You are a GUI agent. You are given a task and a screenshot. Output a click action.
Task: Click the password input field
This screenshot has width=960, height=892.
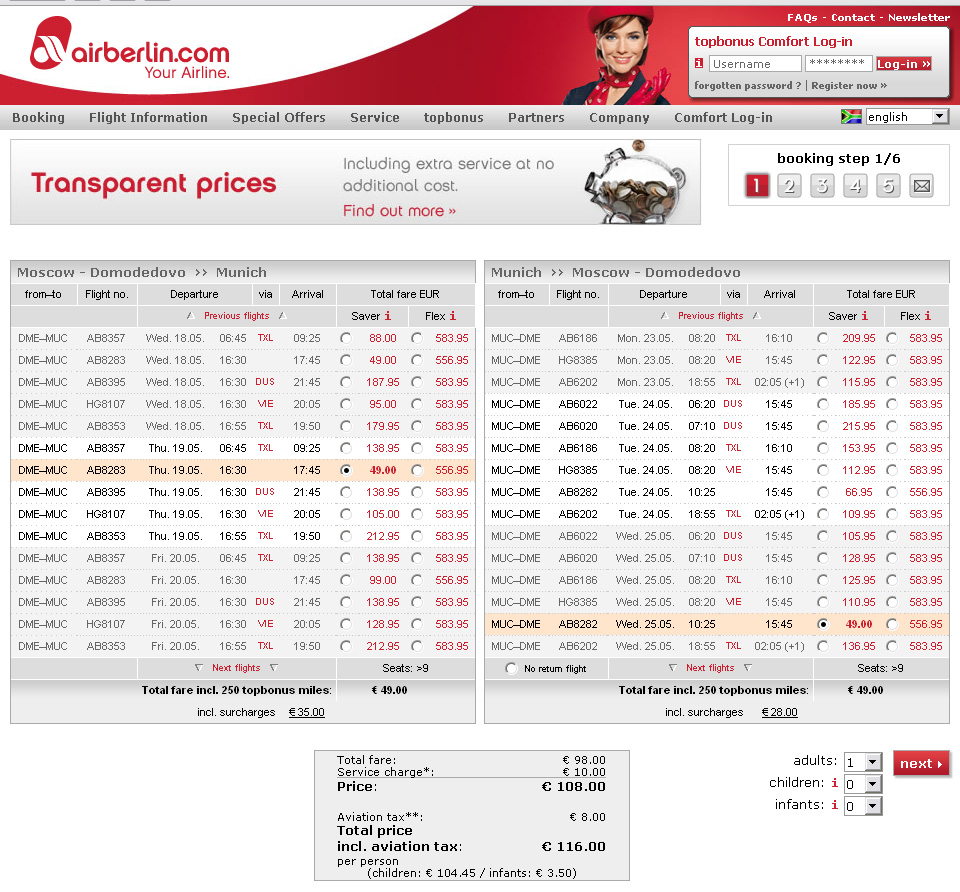click(838, 63)
